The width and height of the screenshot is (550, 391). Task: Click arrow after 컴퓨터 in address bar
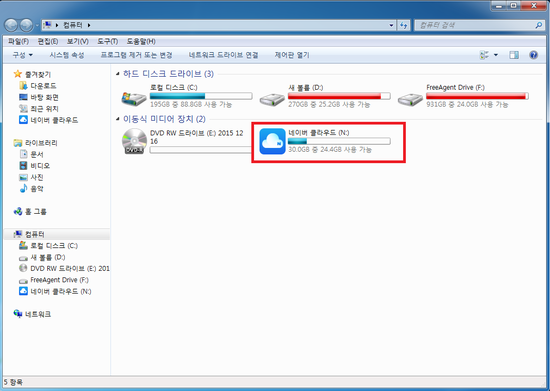[89, 25]
